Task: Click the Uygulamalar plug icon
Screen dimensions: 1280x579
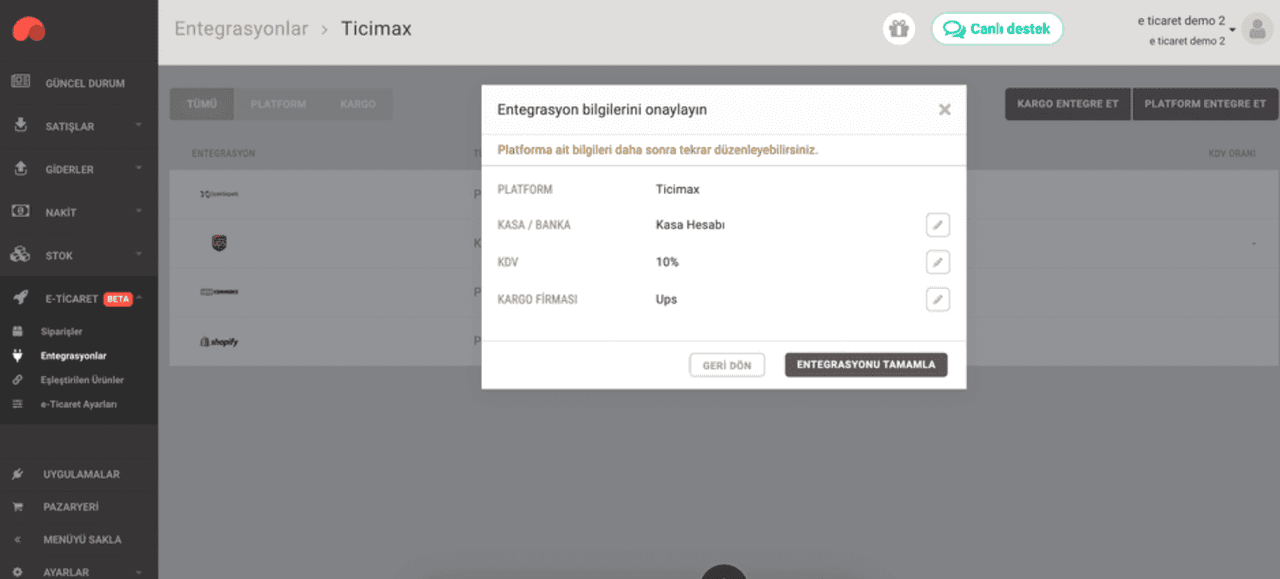Action: point(17,474)
